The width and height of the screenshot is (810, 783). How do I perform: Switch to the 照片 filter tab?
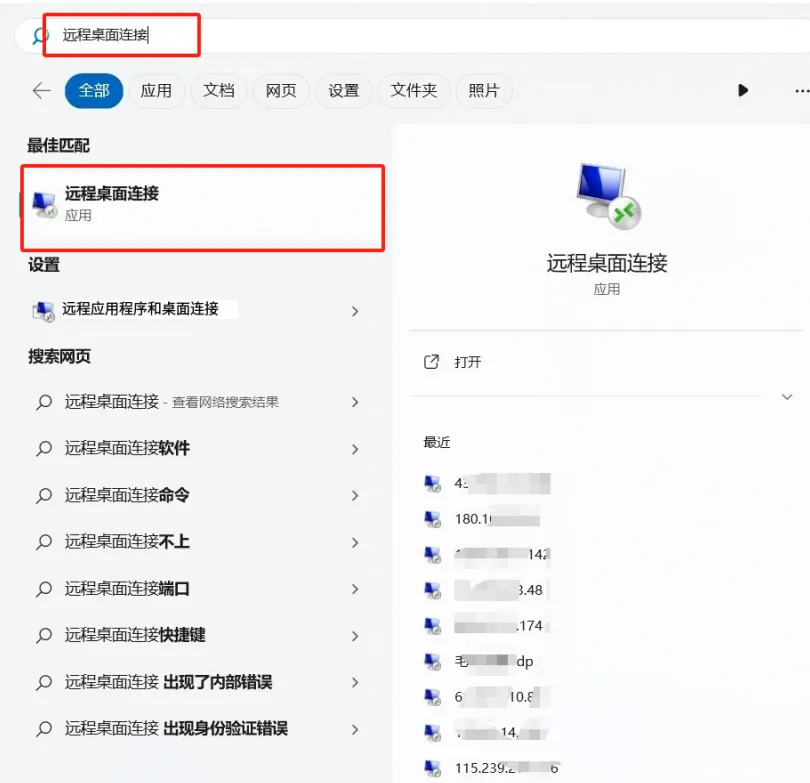pyautogui.click(x=484, y=91)
